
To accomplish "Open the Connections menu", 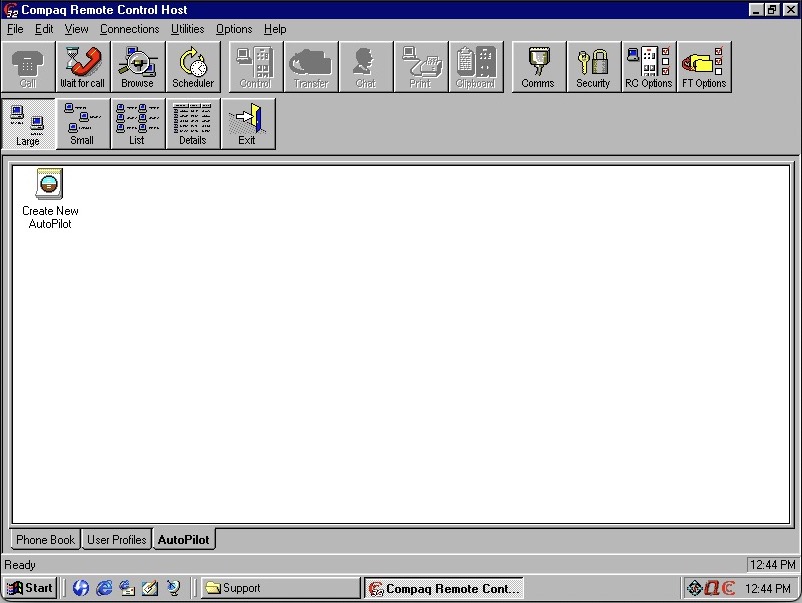I will coord(129,29).
